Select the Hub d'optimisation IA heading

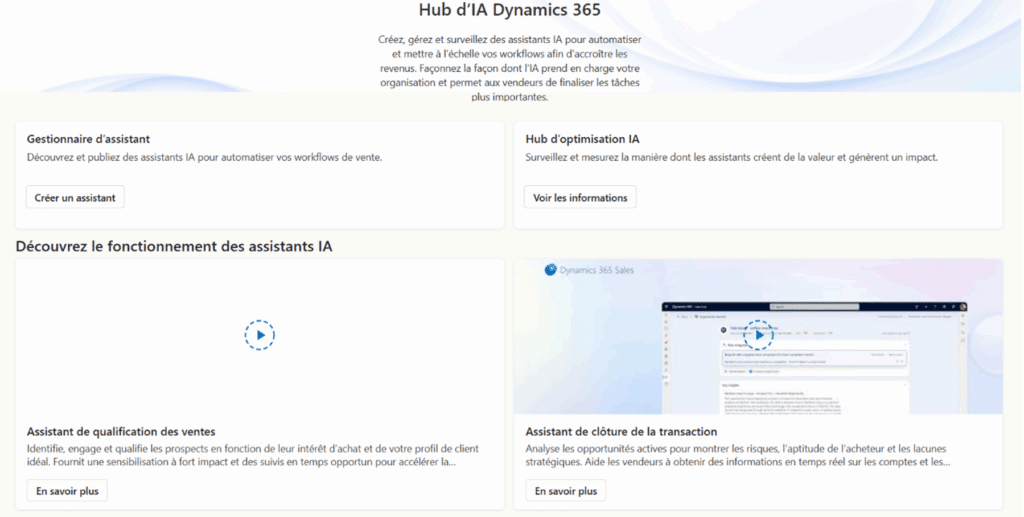(x=583, y=139)
